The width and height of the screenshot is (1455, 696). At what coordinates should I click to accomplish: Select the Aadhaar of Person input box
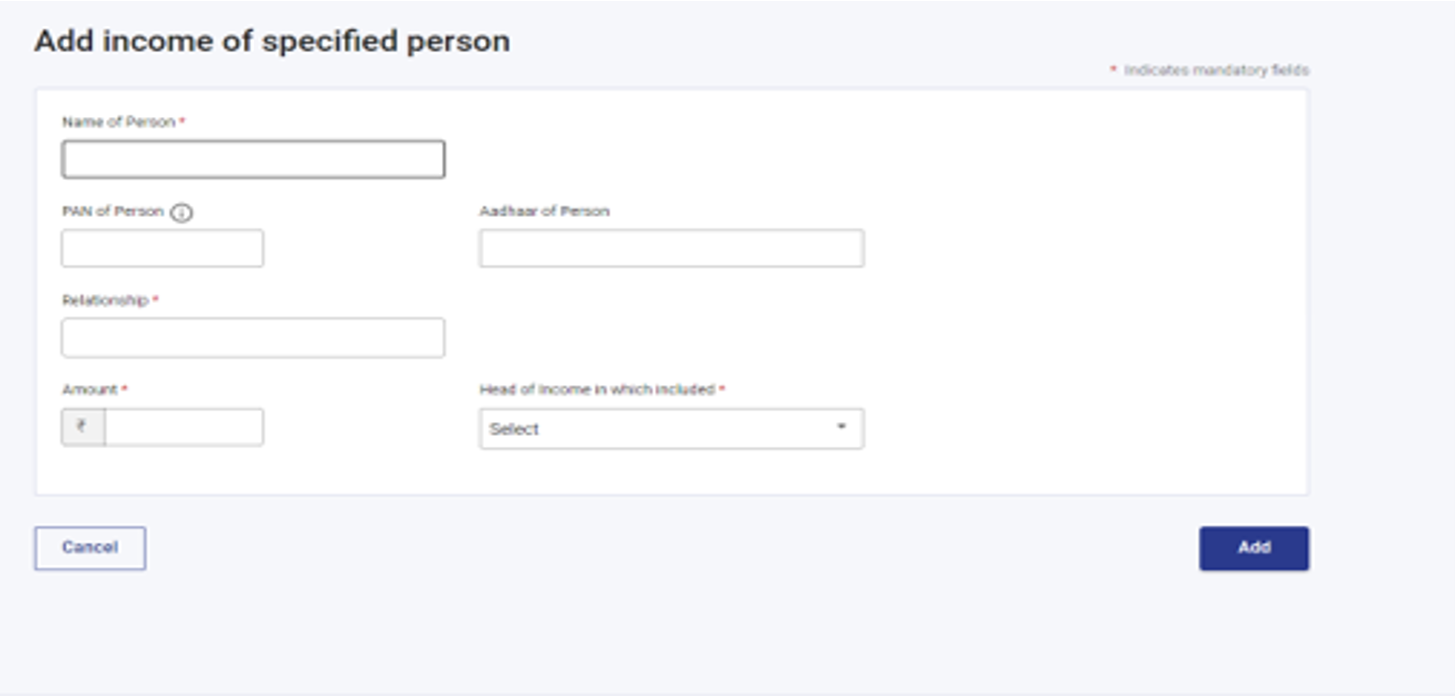[671, 248]
